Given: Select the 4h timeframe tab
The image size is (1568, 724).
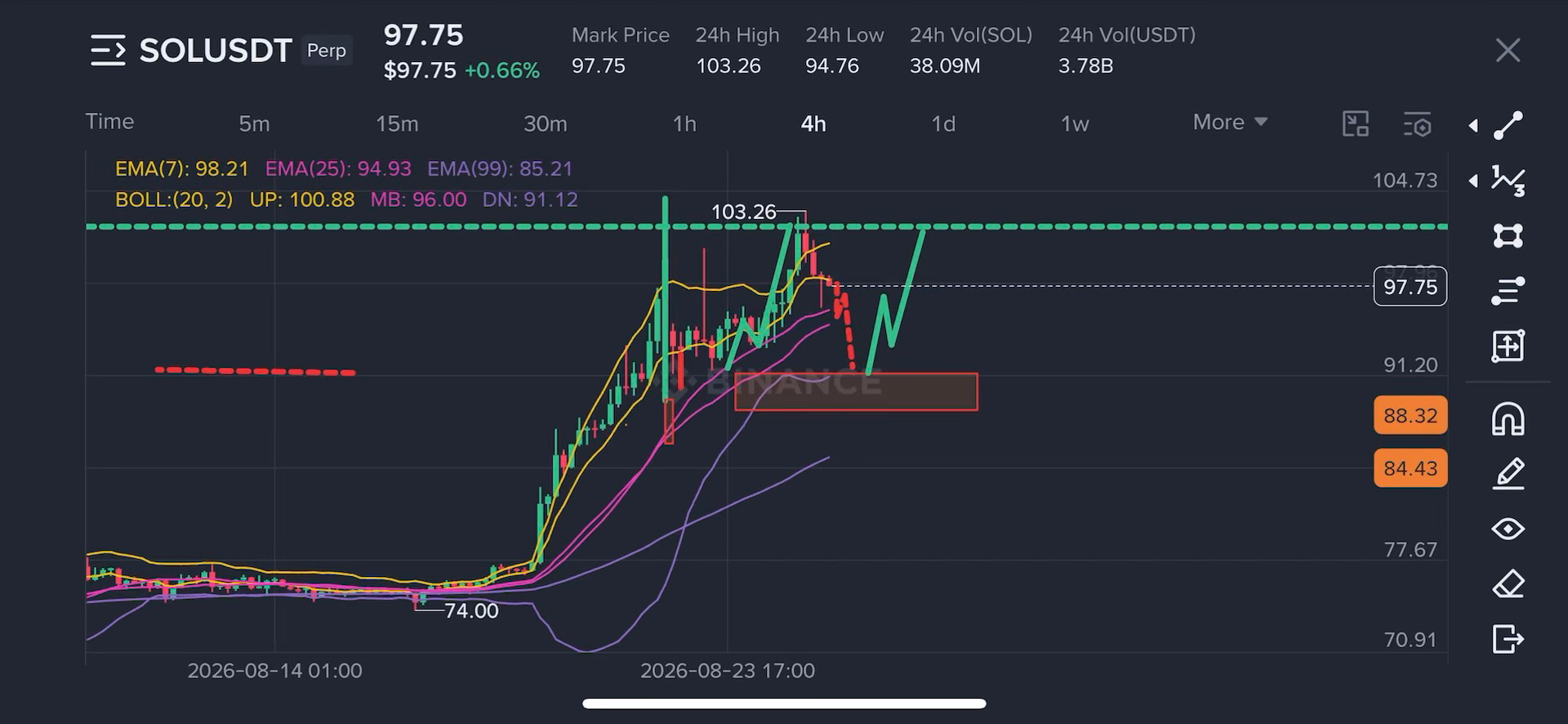Looking at the screenshot, I should [813, 123].
